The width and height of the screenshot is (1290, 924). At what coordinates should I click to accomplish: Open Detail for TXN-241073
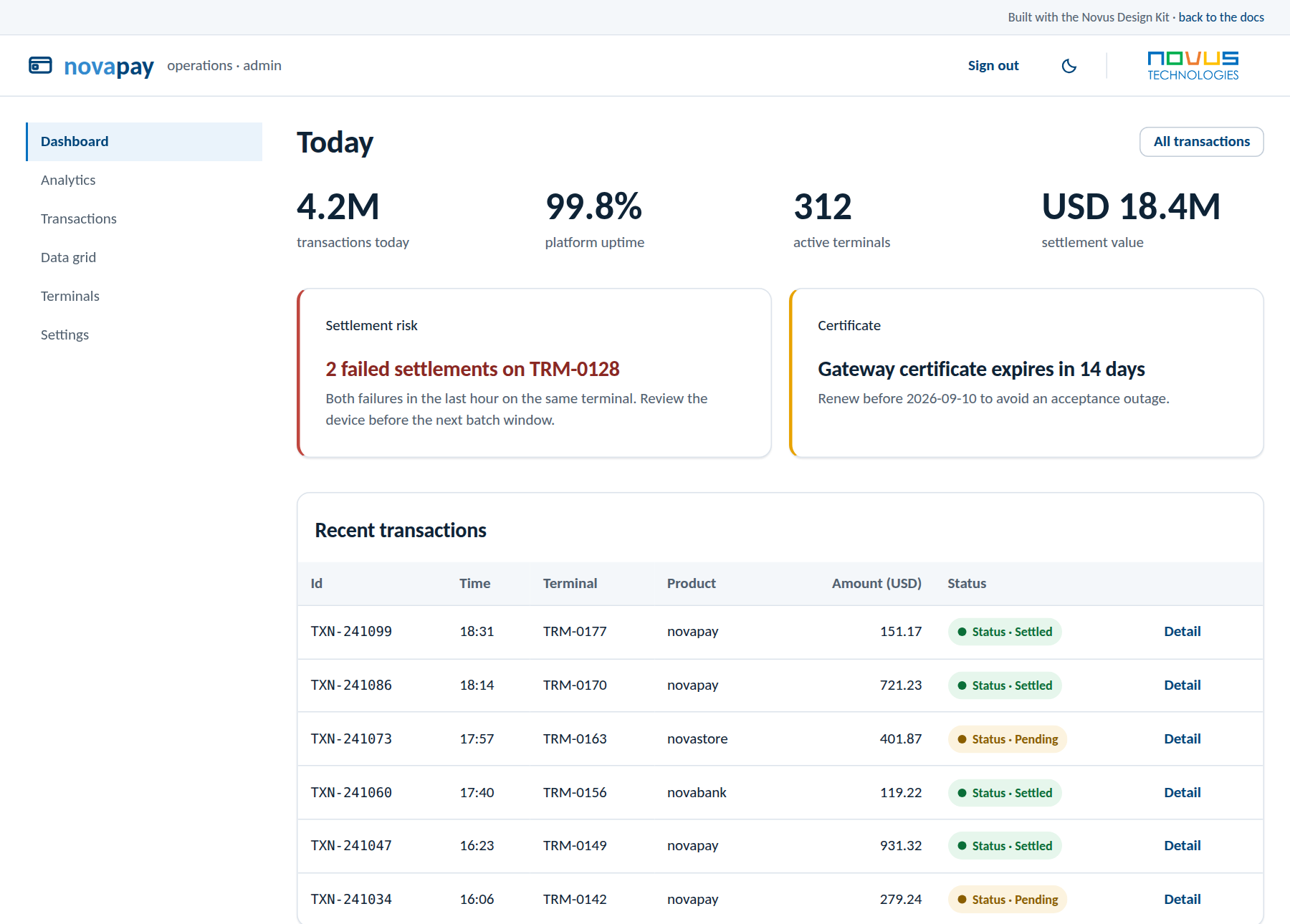tap(1182, 739)
